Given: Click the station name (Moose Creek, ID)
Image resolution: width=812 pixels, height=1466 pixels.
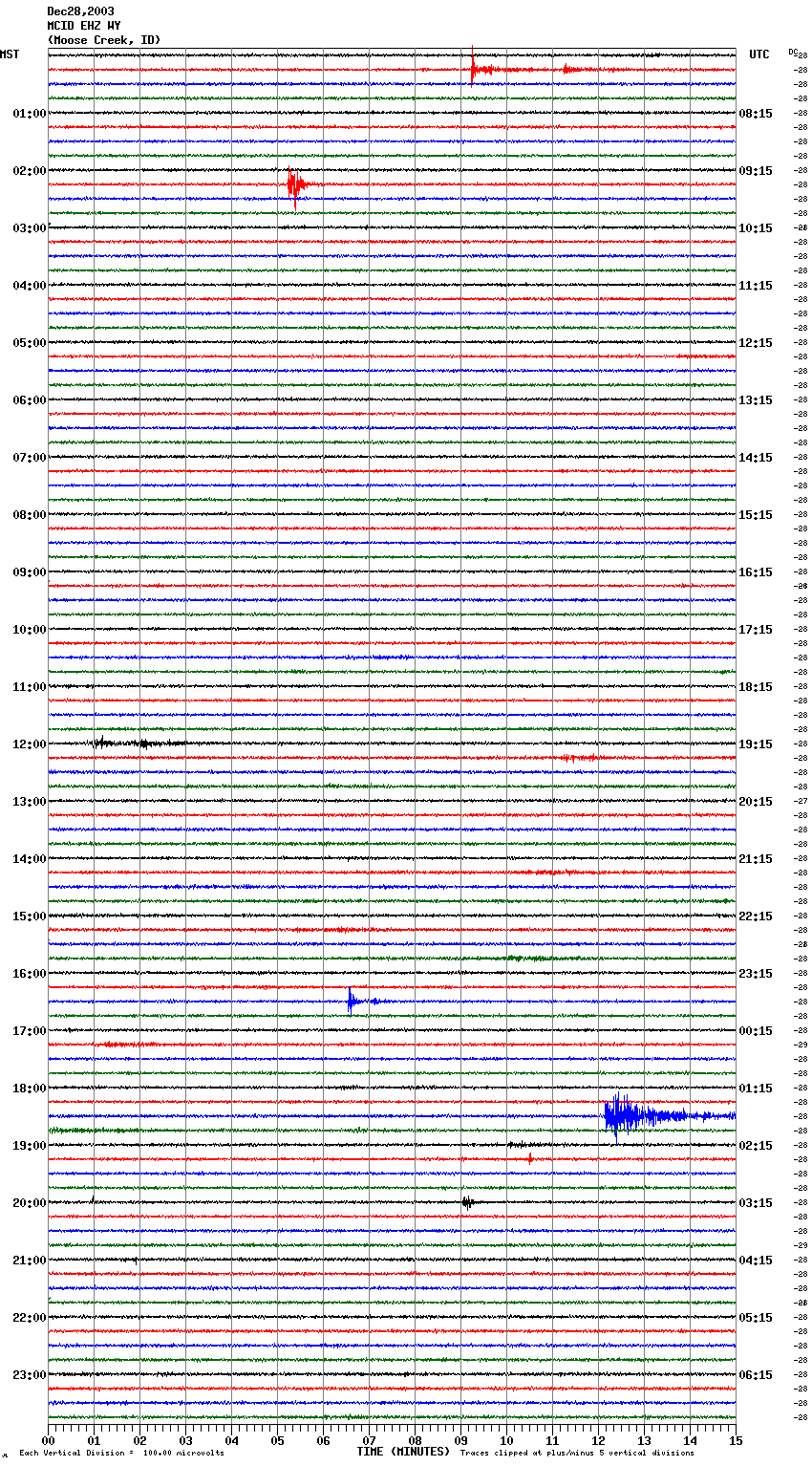Looking at the screenshot, I should pyautogui.click(x=104, y=40).
